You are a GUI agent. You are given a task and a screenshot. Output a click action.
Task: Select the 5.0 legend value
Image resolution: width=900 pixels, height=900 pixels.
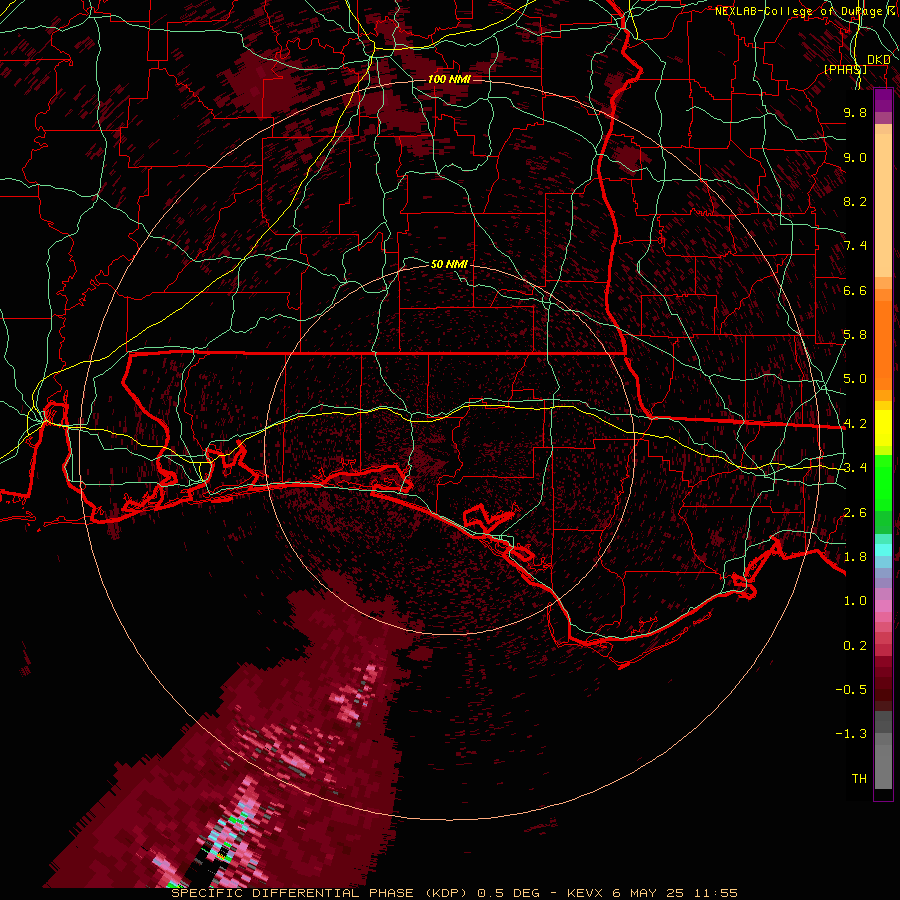(x=855, y=379)
